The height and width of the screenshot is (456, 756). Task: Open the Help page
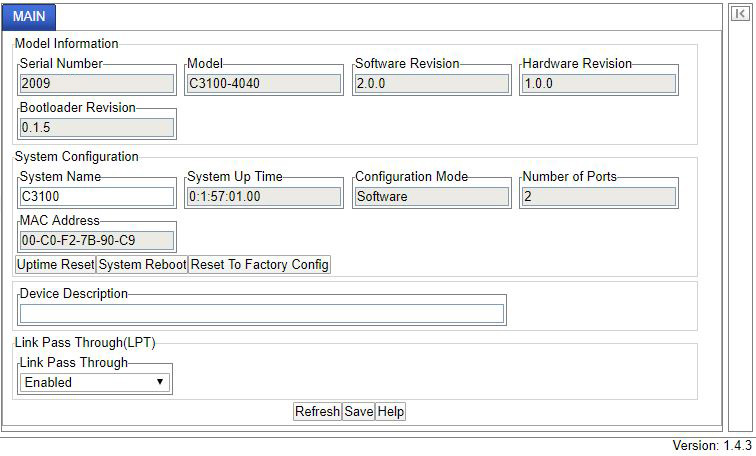tap(390, 412)
